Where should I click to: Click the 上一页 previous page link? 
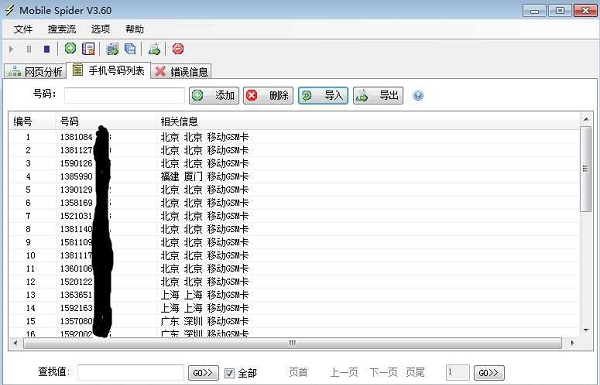(x=344, y=372)
